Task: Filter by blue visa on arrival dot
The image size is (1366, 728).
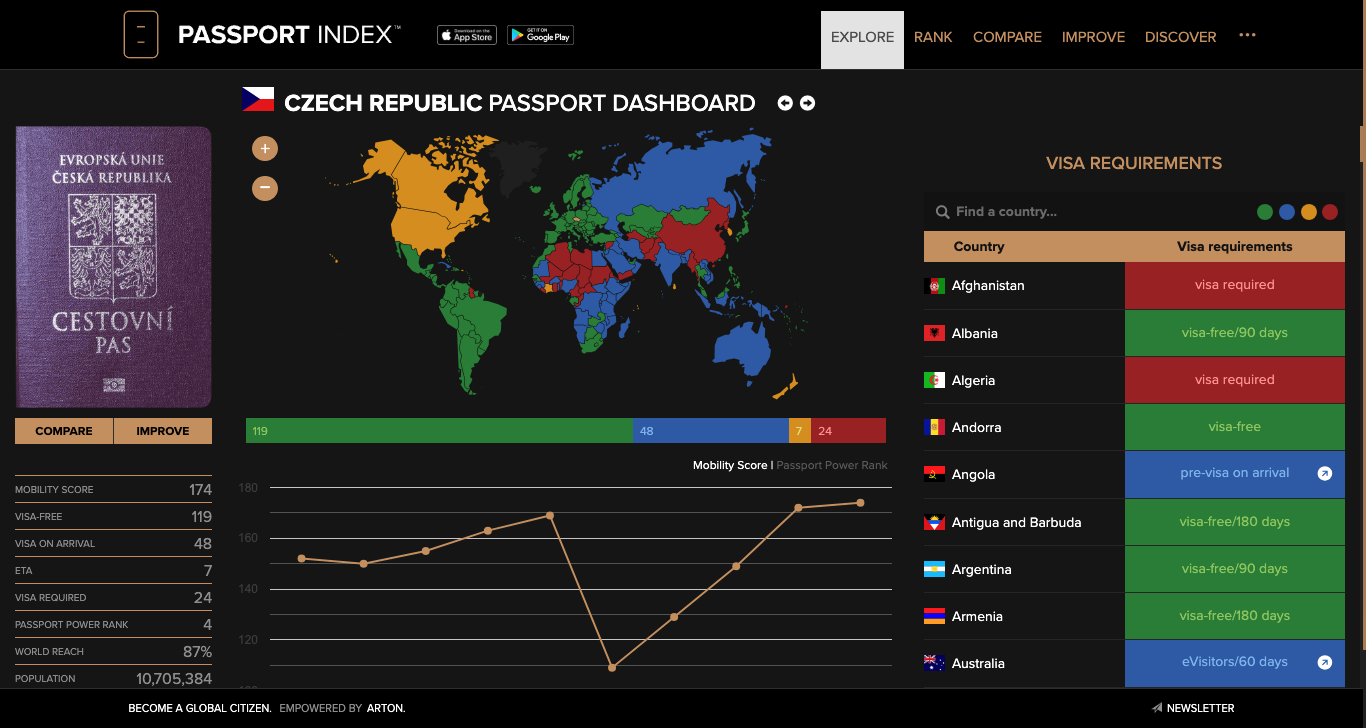Action: pyautogui.click(x=1287, y=212)
